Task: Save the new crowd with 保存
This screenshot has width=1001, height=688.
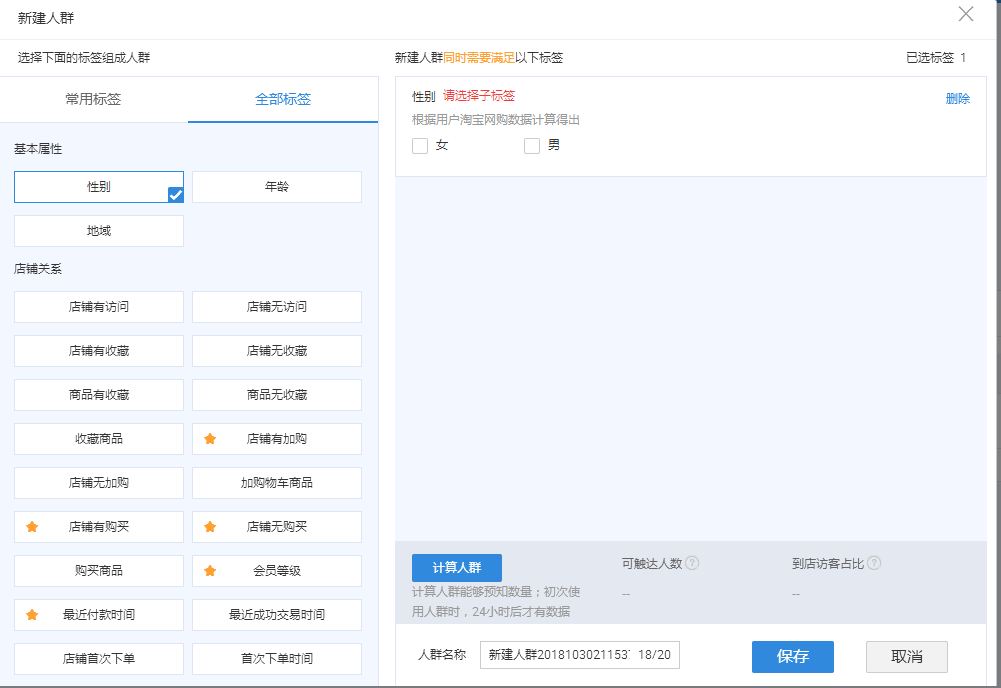Action: (792, 657)
